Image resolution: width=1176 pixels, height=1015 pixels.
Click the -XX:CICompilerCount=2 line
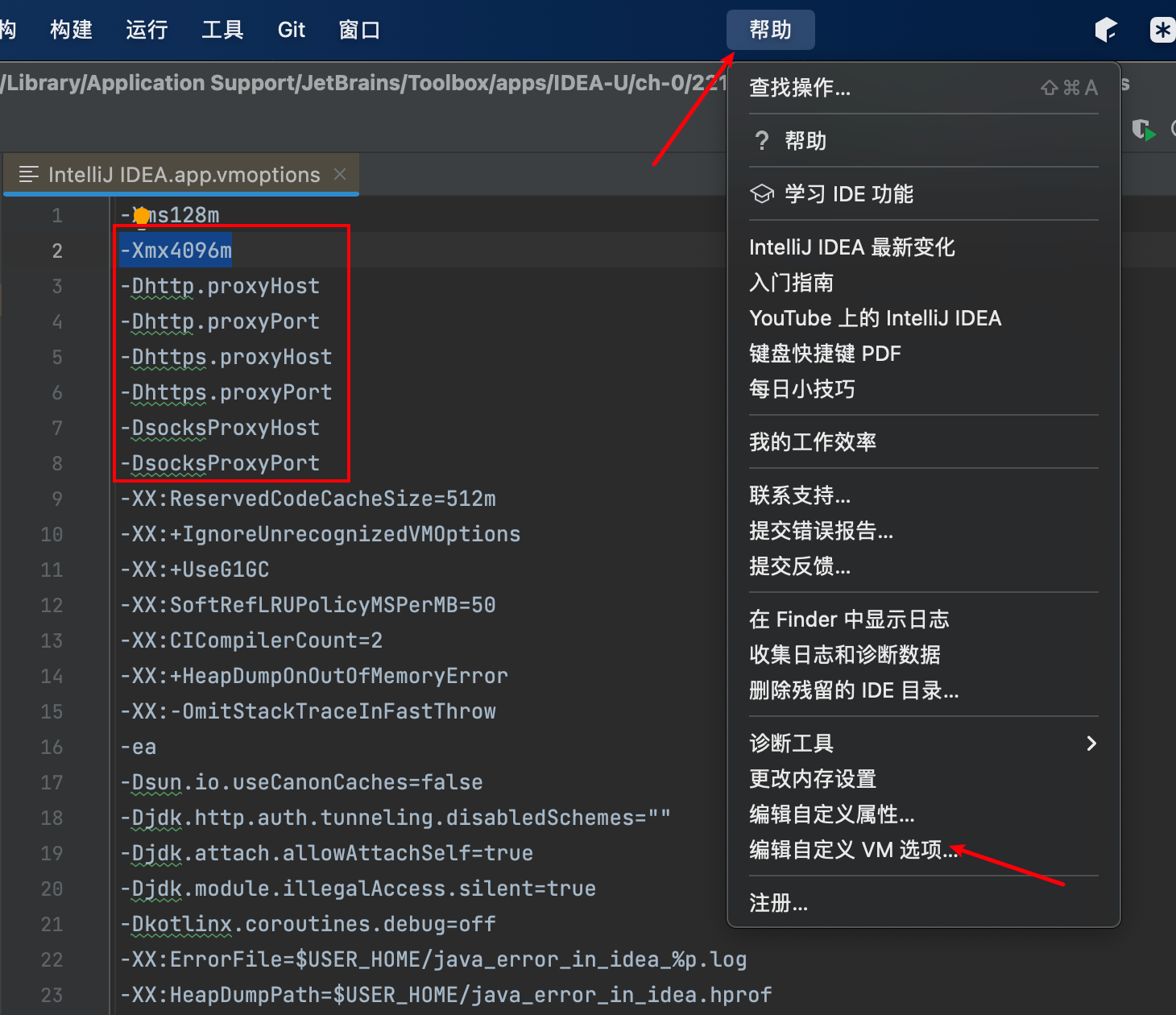(x=251, y=640)
